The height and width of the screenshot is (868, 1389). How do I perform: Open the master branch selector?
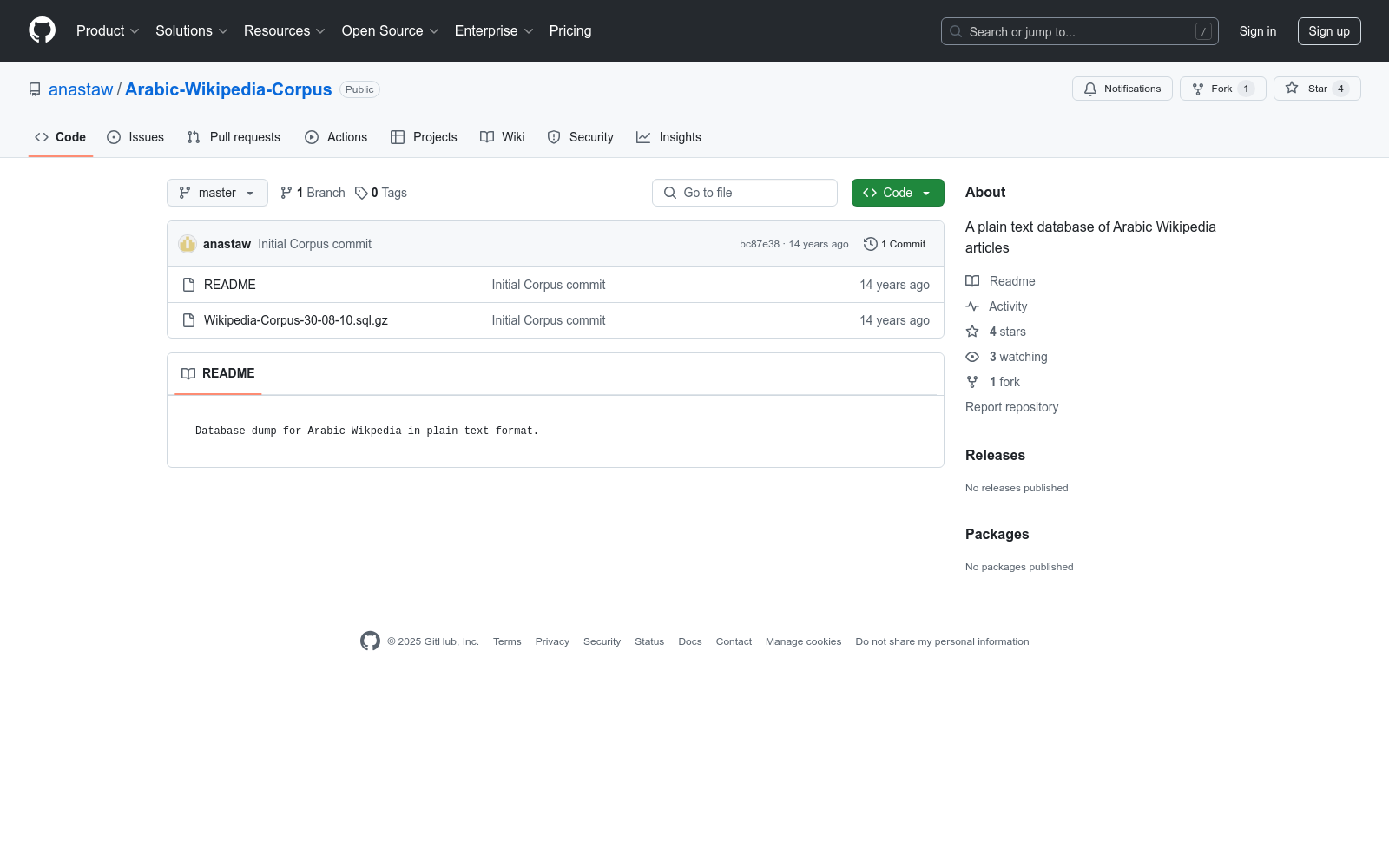point(217,193)
